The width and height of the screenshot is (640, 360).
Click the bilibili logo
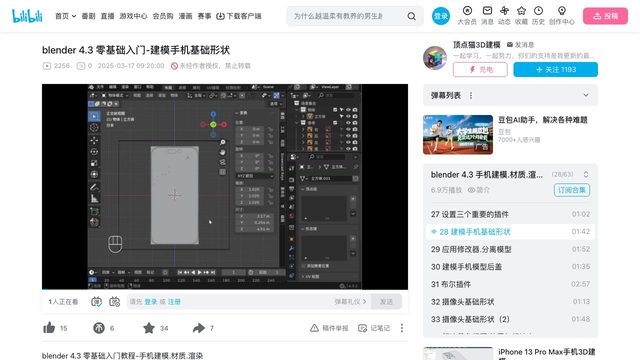click(27, 16)
